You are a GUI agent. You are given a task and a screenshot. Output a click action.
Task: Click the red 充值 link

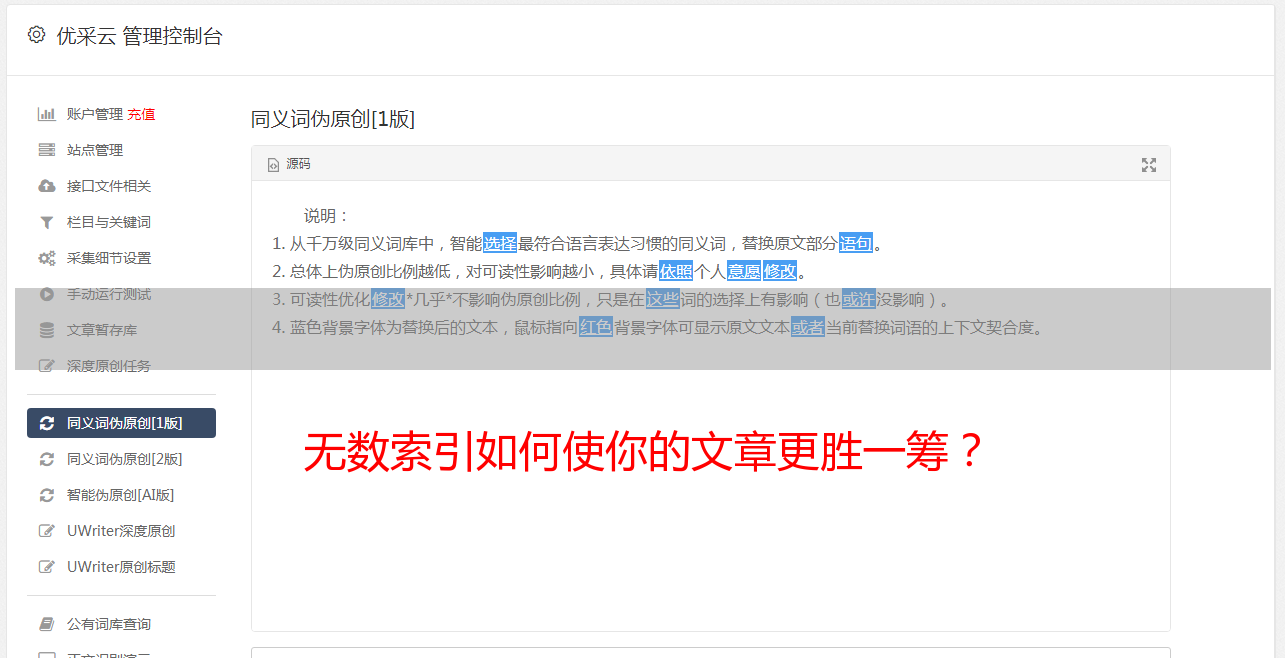pyautogui.click(x=141, y=114)
